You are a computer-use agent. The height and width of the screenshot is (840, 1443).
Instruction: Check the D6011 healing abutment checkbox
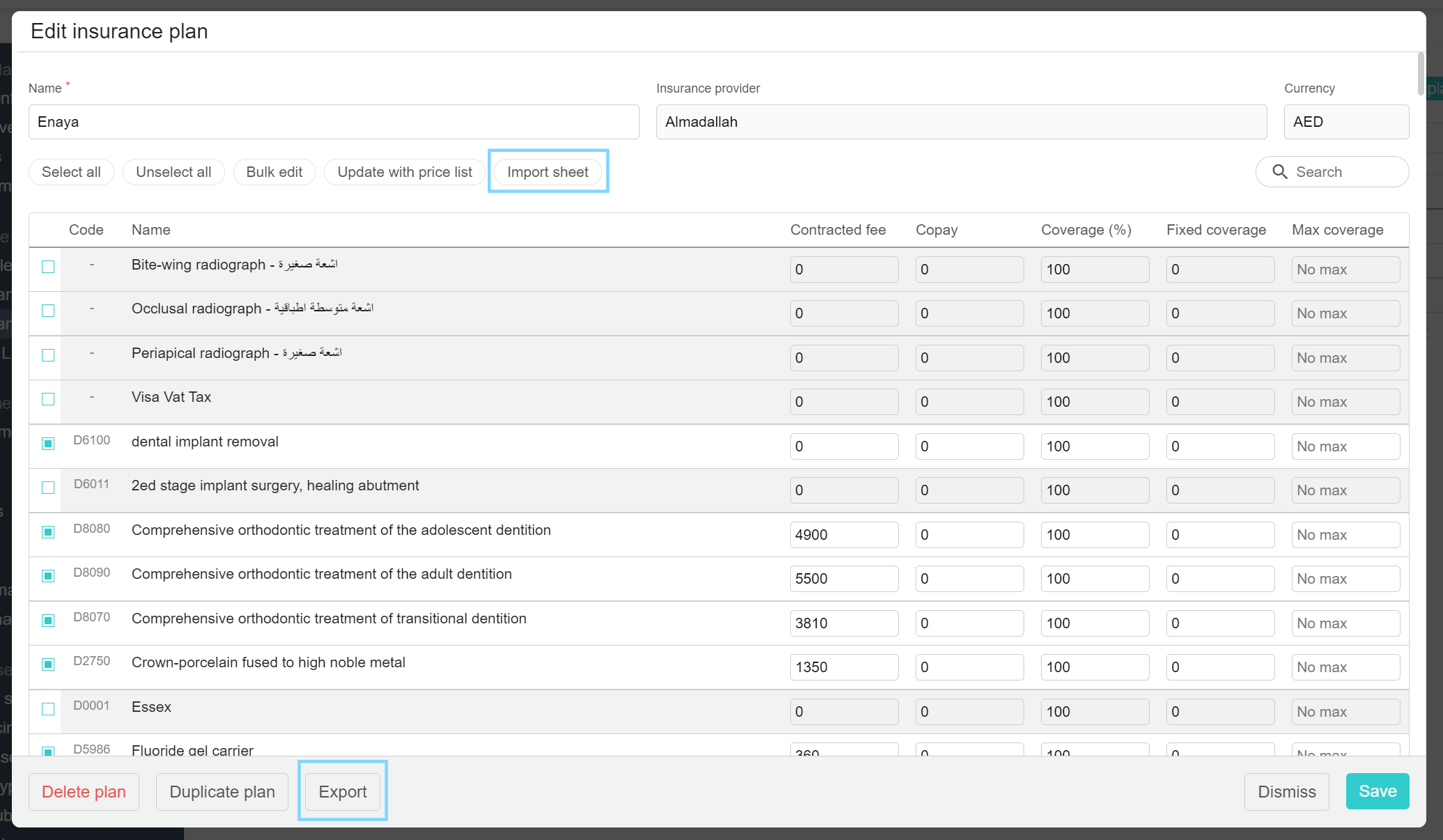click(48, 488)
